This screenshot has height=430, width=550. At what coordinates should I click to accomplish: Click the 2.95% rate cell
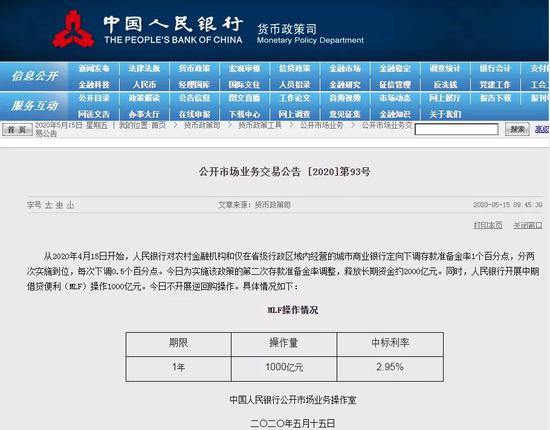[x=390, y=369]
